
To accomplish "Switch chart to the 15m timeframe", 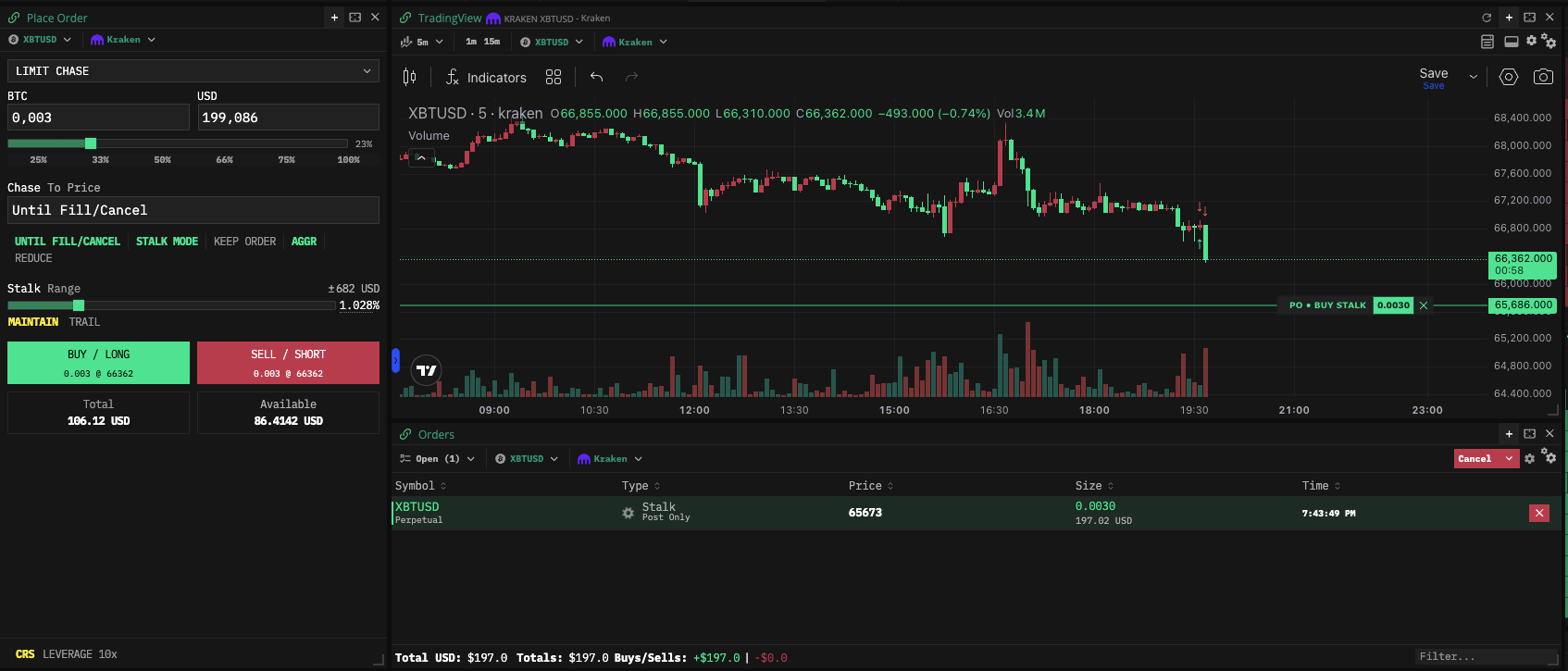I will point(492,42).
